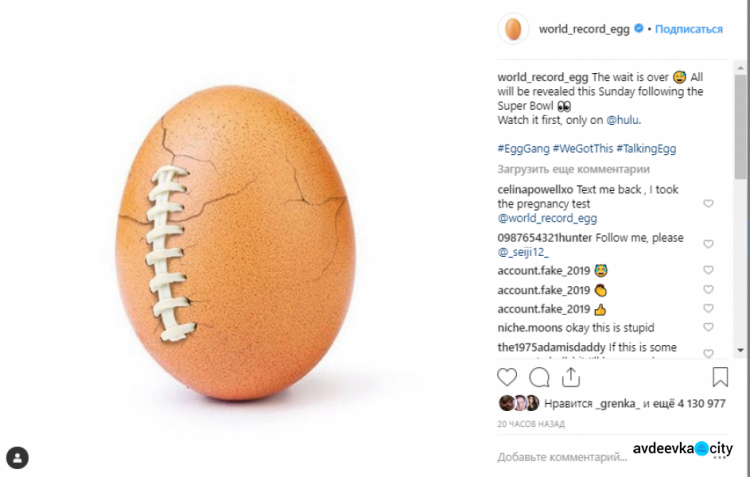Click the Подписаться follow button
Image resolution: width=750 pixels, height=477 pixels.
[x=689, y=29]
